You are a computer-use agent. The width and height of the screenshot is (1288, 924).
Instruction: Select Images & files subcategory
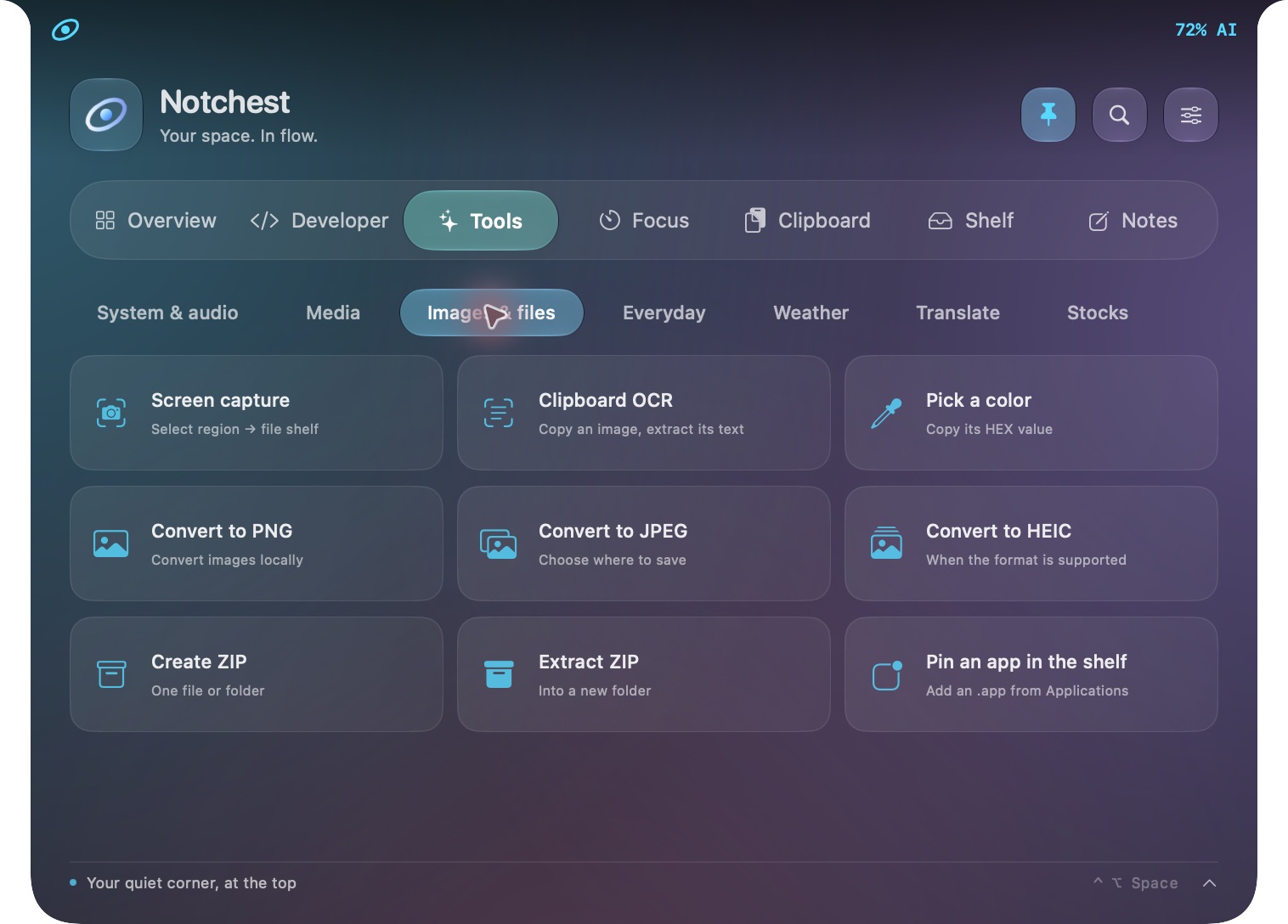coord(492,313)
